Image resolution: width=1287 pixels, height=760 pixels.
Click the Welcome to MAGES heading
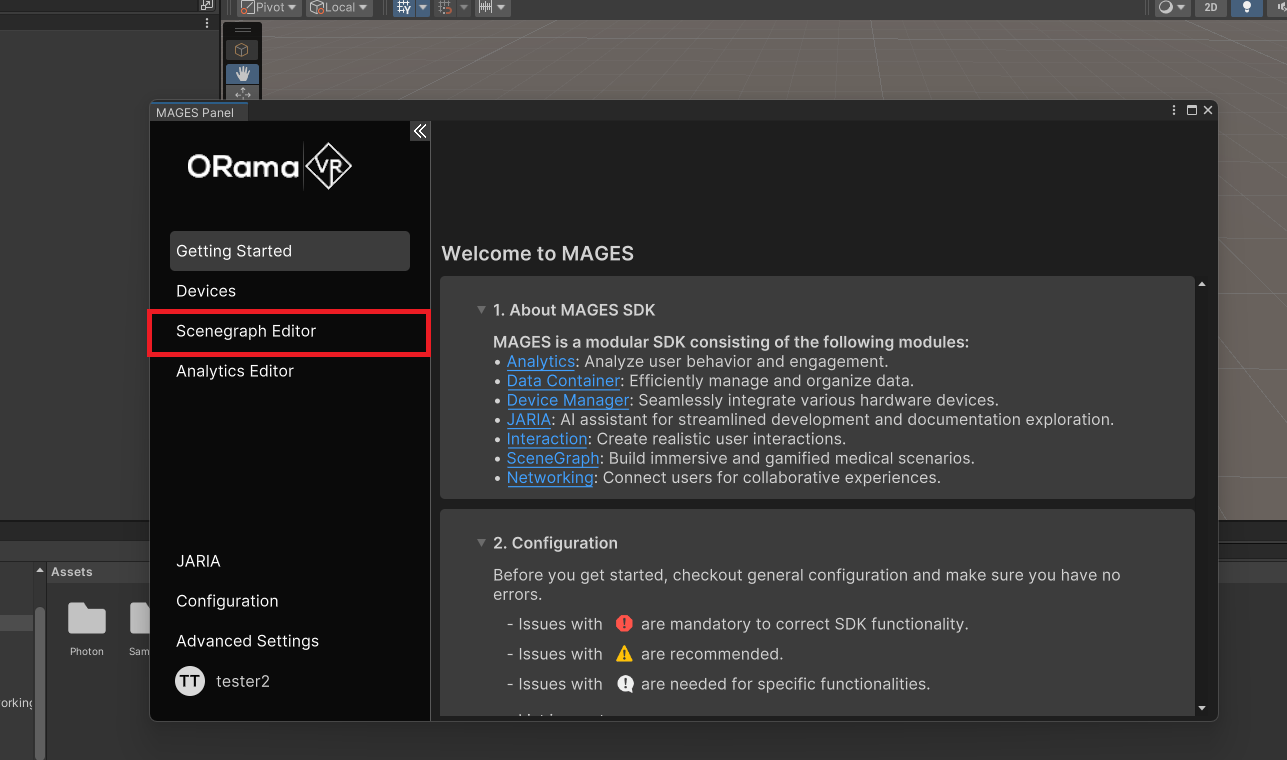[x=538, y=254]
